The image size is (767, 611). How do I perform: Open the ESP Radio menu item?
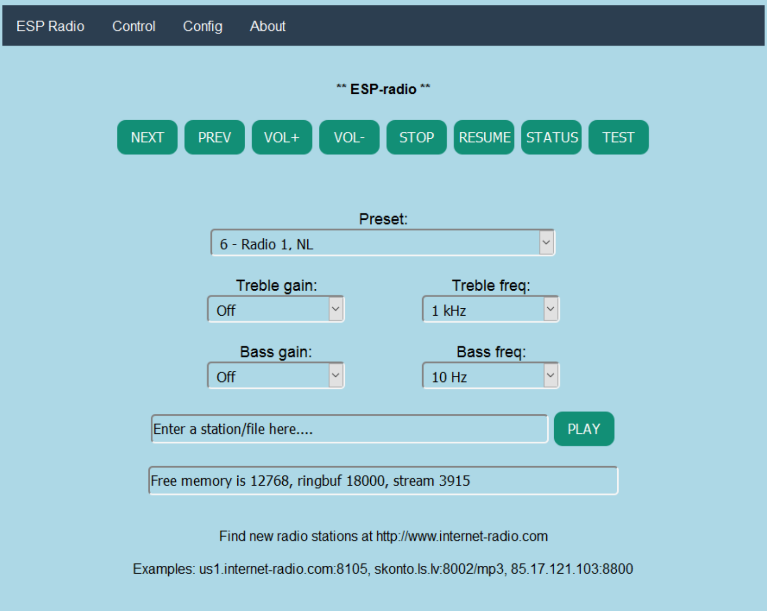coord(50,26)
